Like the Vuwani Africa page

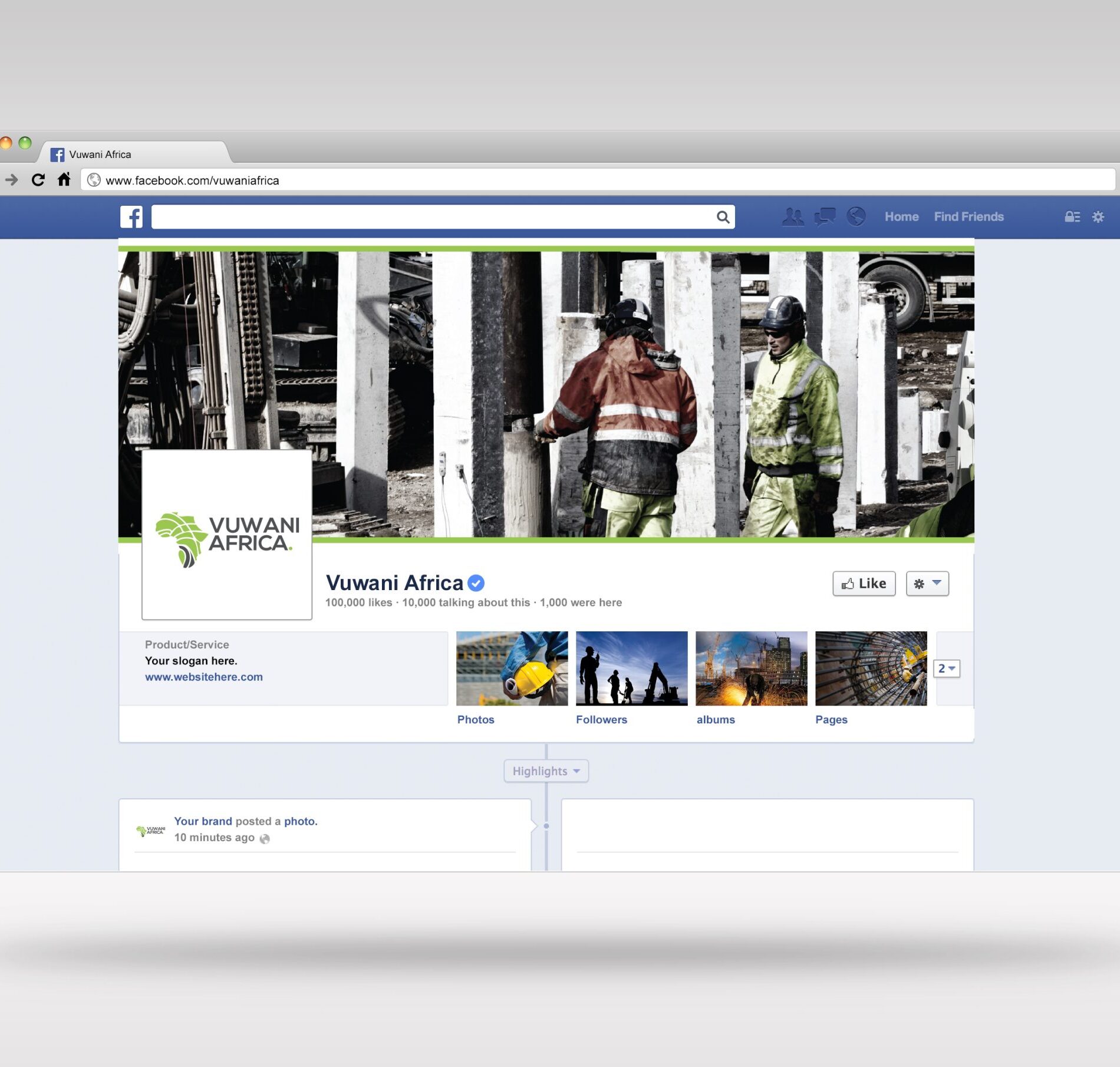tap(864, 584)
